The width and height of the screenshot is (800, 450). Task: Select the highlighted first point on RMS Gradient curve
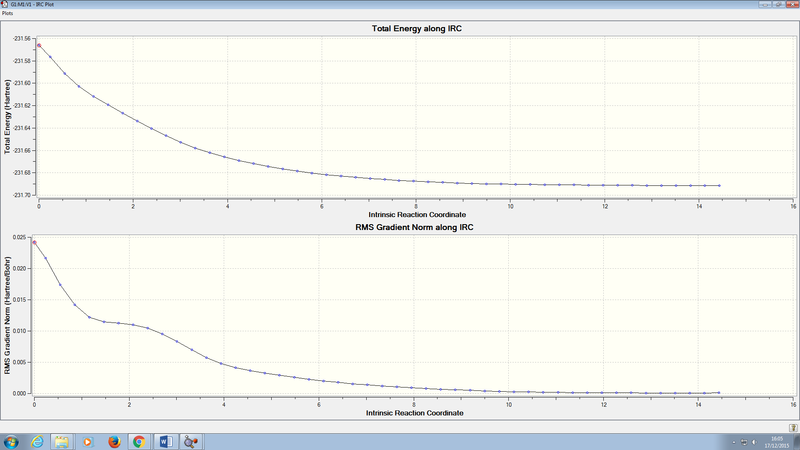coord(34,242)
